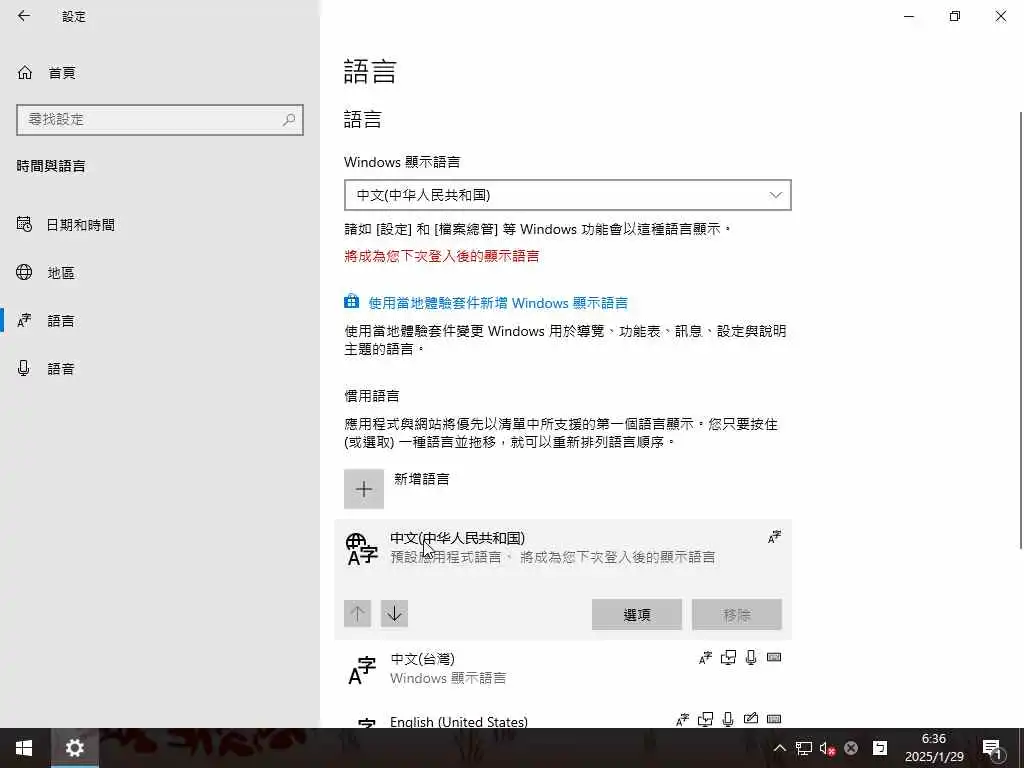Click display language icon on 中文(台灣) row
The height and width of the screenshot is (768, 1024).
(705, 658)
